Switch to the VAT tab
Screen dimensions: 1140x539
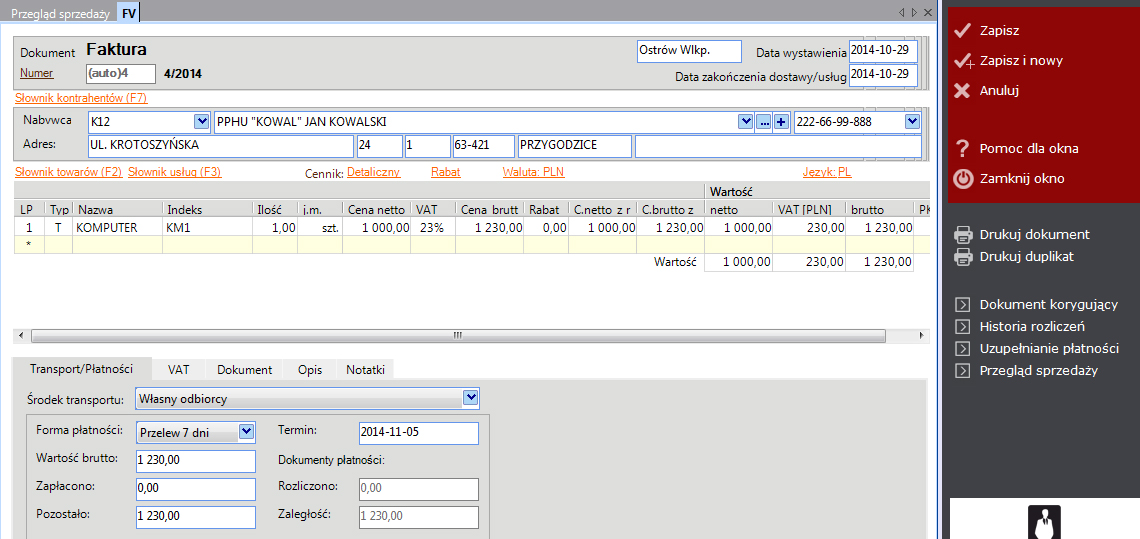point(179,370)
